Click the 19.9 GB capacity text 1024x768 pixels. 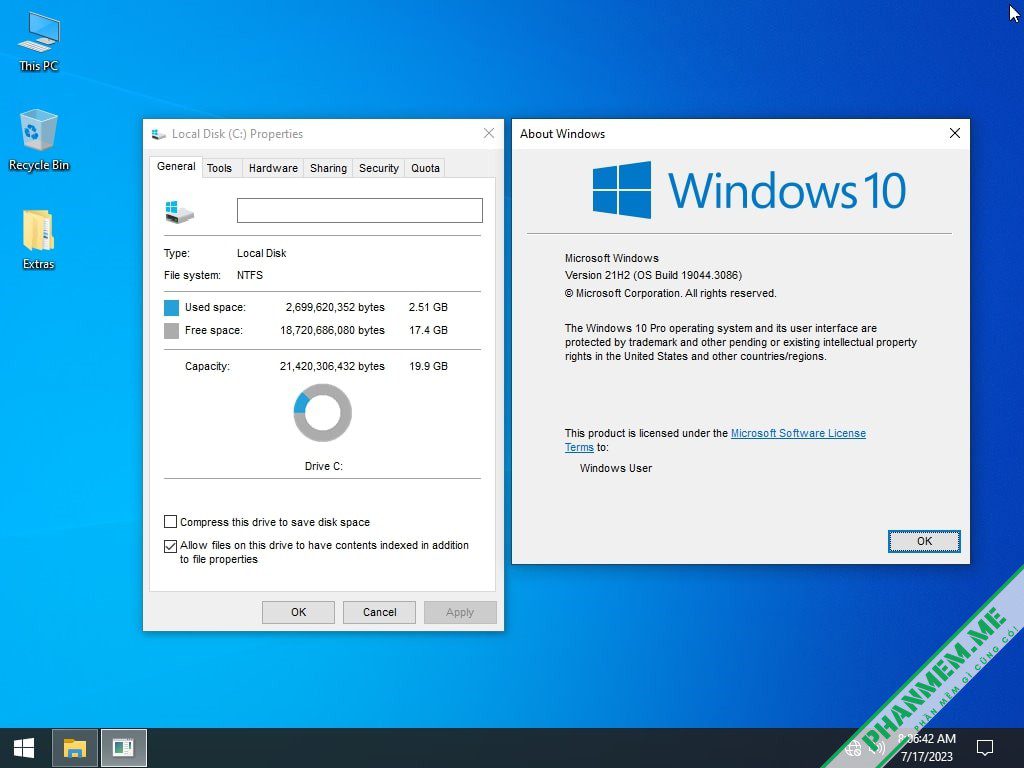[428, 366]
